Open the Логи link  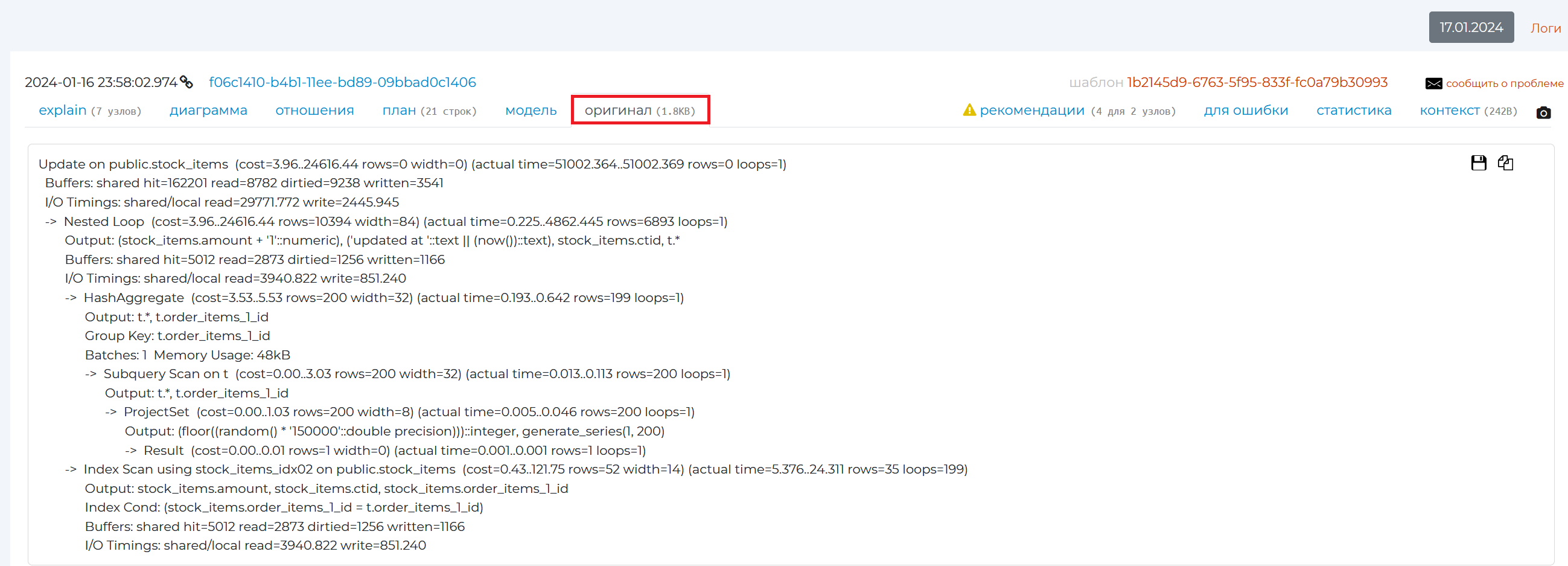(1545, 28)
